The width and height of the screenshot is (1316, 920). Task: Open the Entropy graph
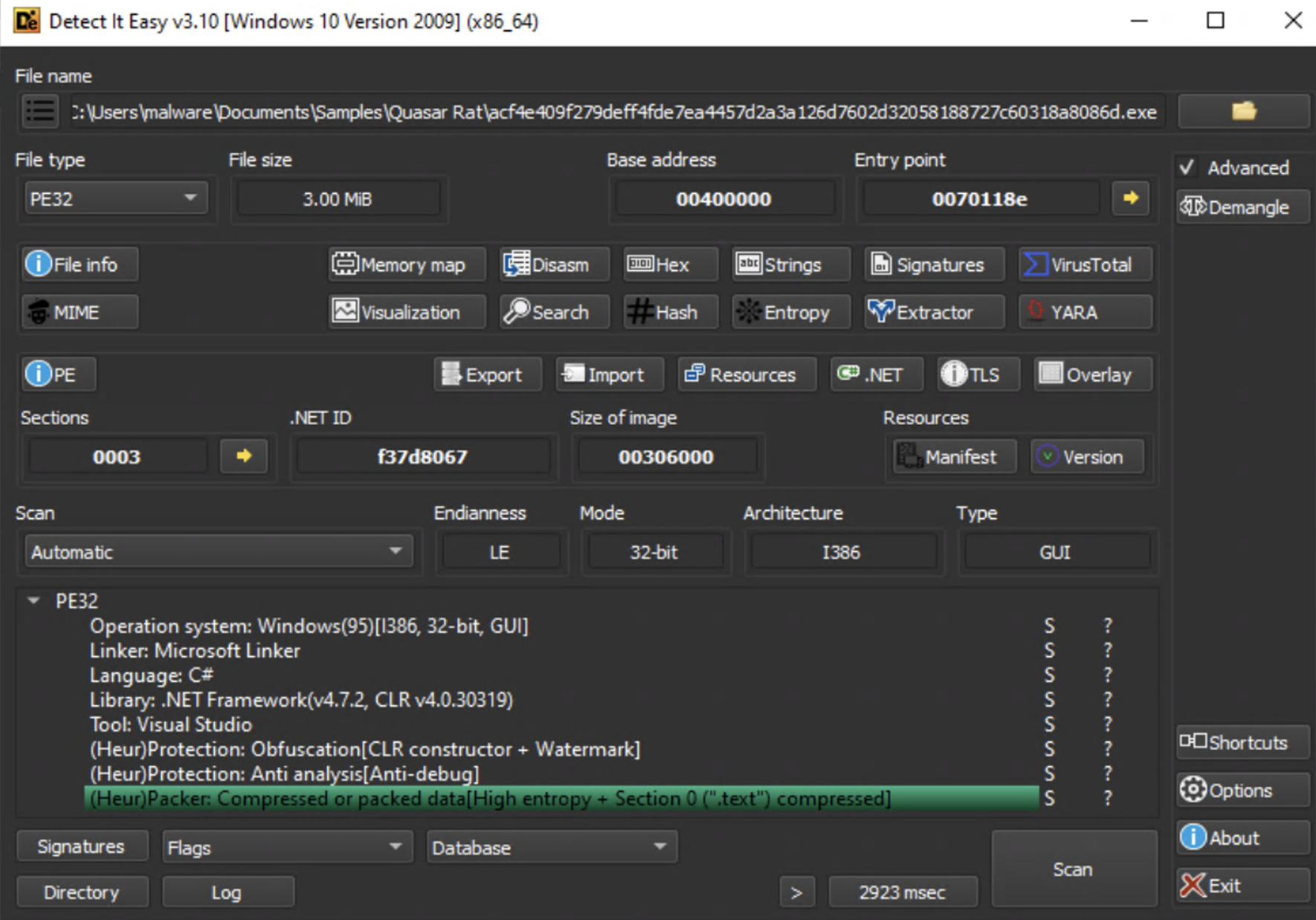(x=791, y=312)
